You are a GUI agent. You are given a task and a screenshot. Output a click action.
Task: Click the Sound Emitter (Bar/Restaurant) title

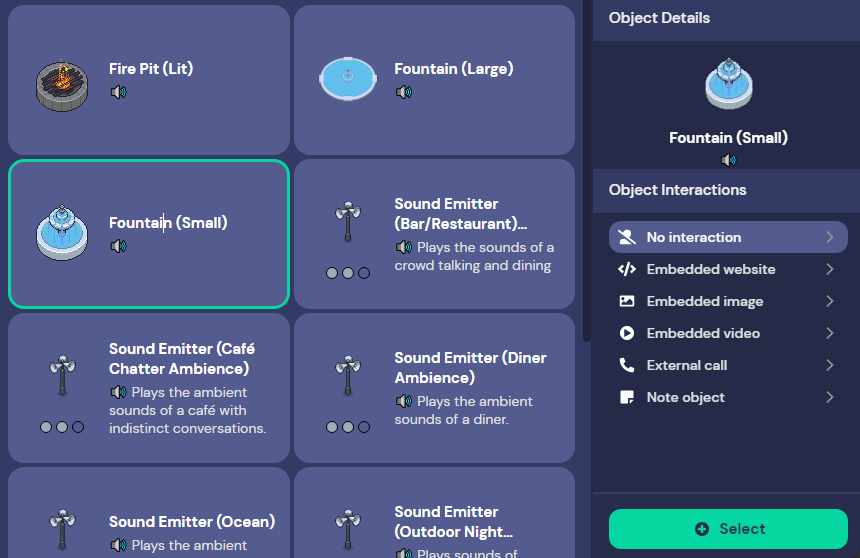(461, 213)
